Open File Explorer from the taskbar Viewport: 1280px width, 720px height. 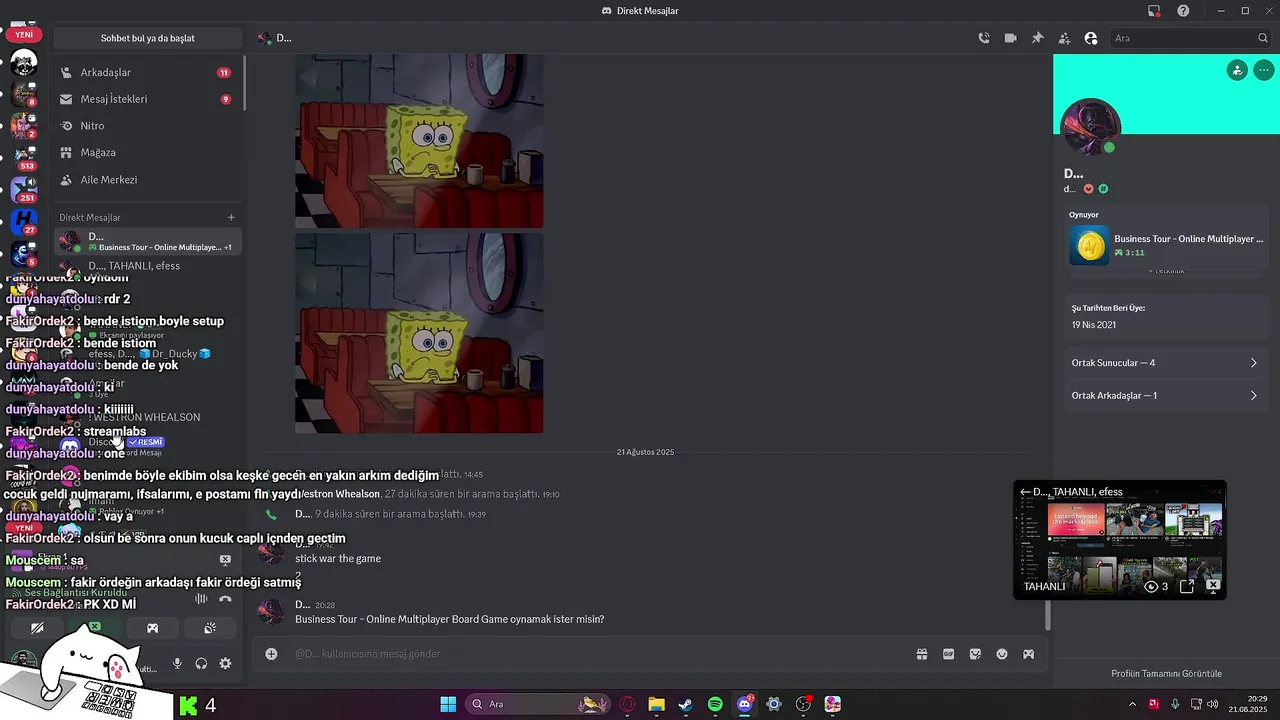click(x=656, y=704)
